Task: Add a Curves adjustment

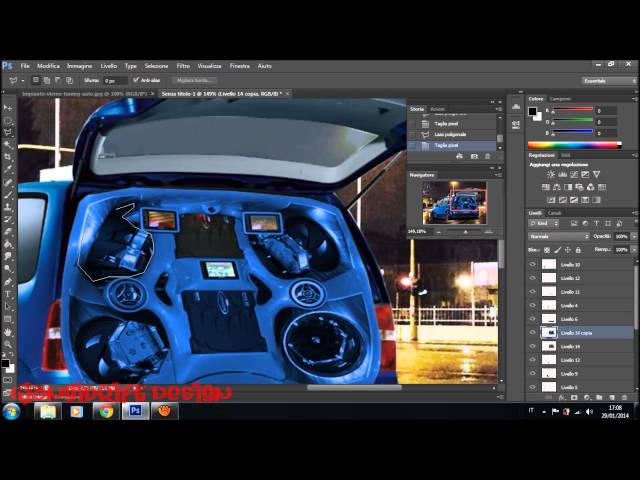Action: click(574, 175)
